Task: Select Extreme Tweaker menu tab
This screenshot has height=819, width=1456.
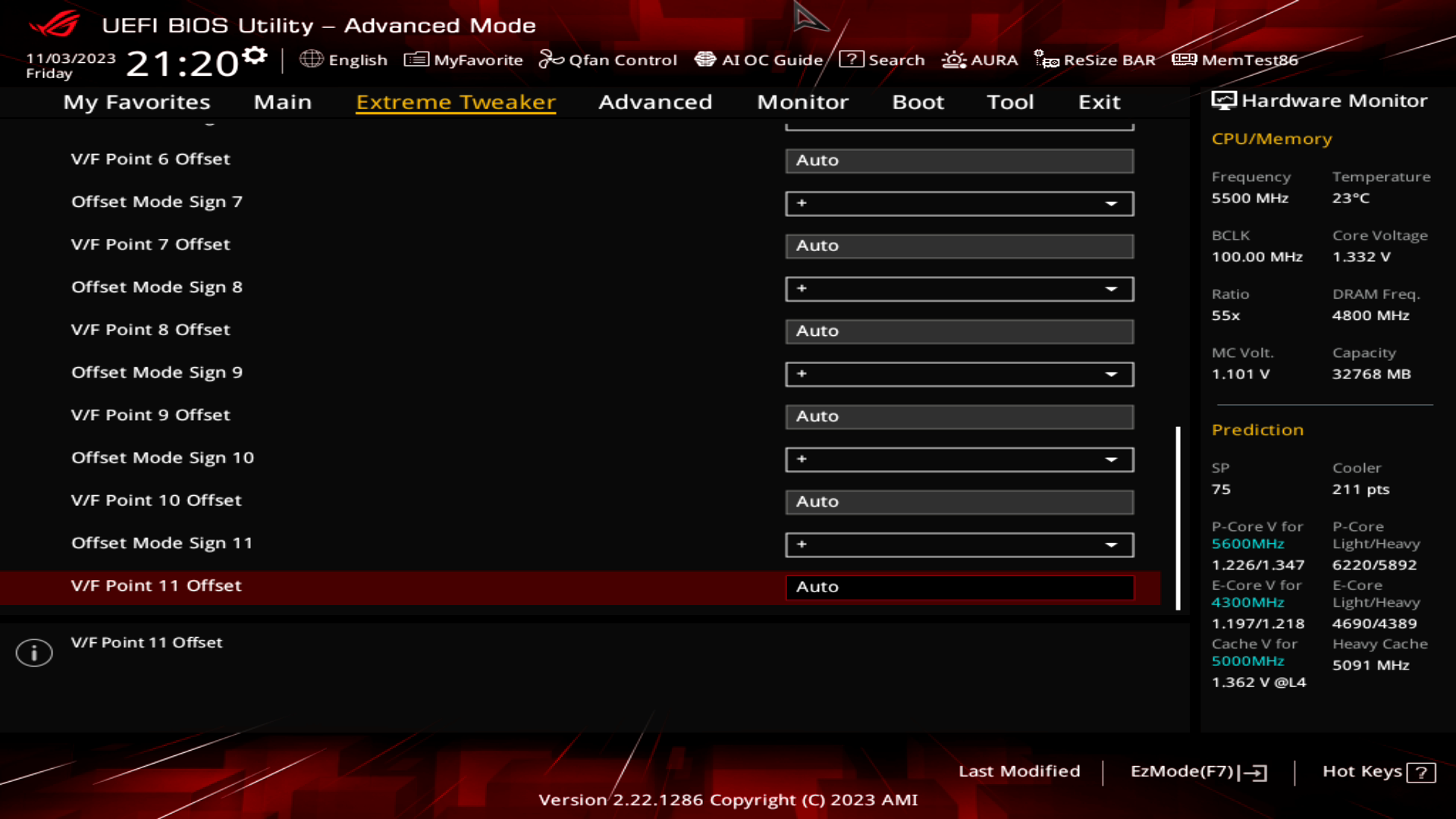Action: 455,101
